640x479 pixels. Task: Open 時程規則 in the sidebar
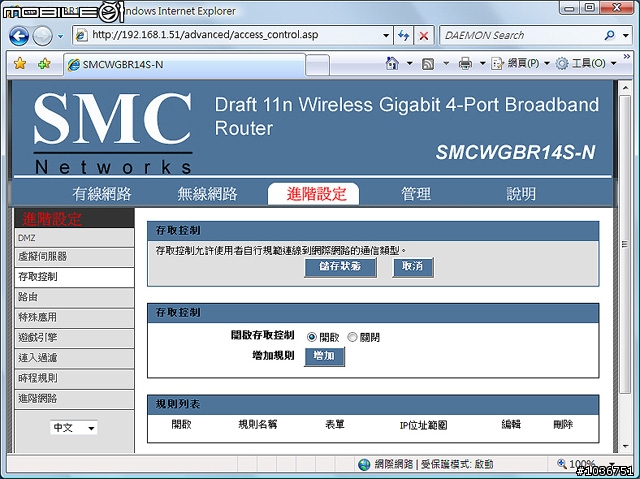[74, 379]
